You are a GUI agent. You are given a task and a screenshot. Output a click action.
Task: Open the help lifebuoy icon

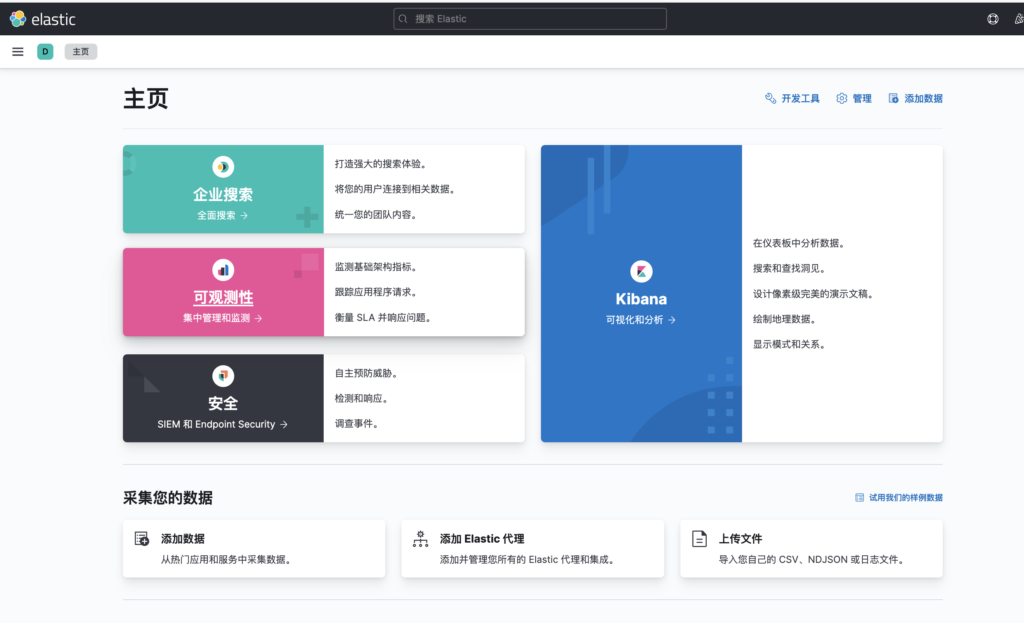(993, 19)
